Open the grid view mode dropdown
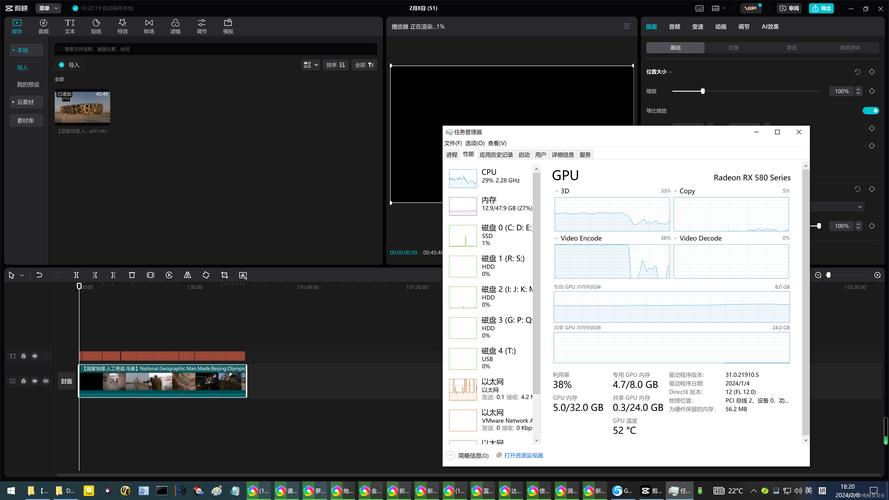The height and width of the screenshot is (500, 889). (x=310, y=65)
